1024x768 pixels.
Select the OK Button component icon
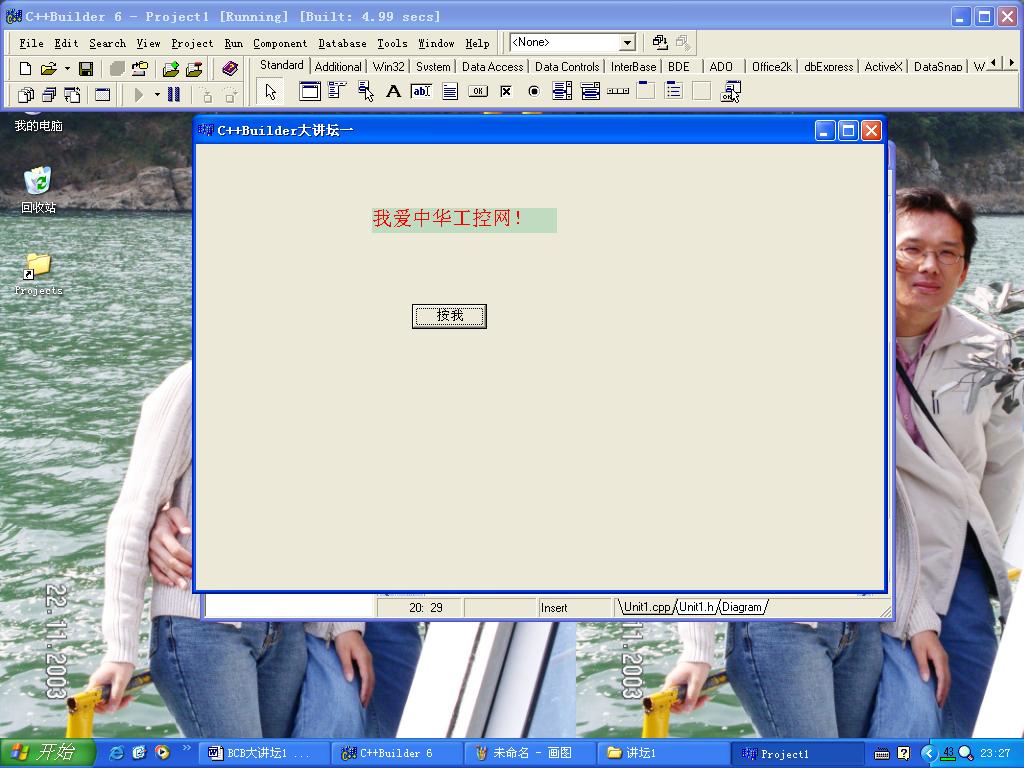[478, 91]
